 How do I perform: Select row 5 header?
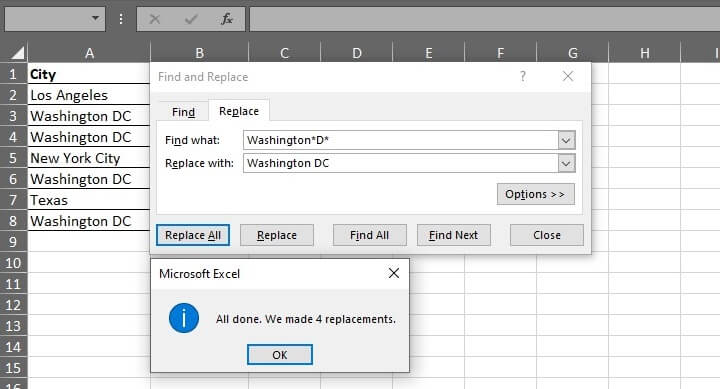point(13,158)
